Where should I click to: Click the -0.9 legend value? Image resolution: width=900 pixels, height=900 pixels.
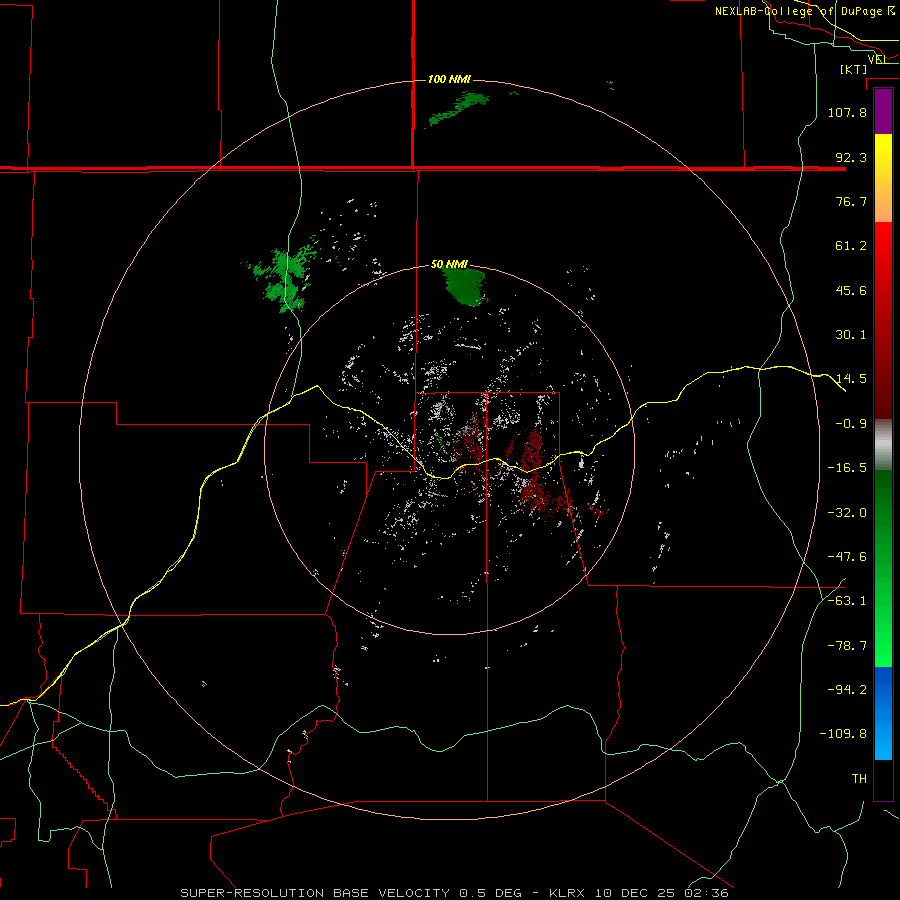851,424
